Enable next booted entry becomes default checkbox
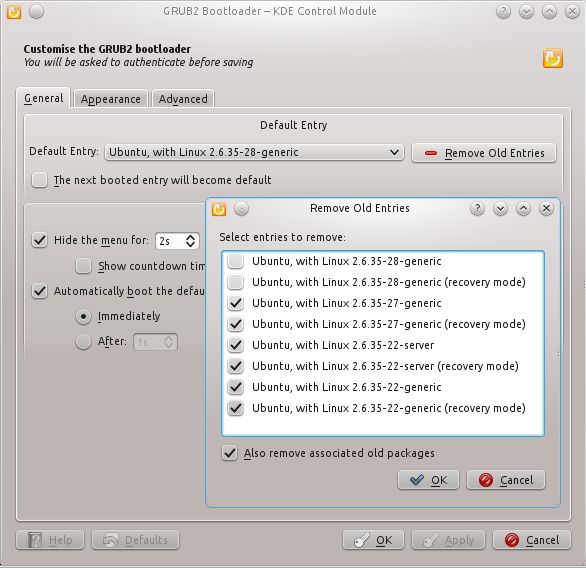The width and height of the screenshot is (586, 568). click(39, 180)
